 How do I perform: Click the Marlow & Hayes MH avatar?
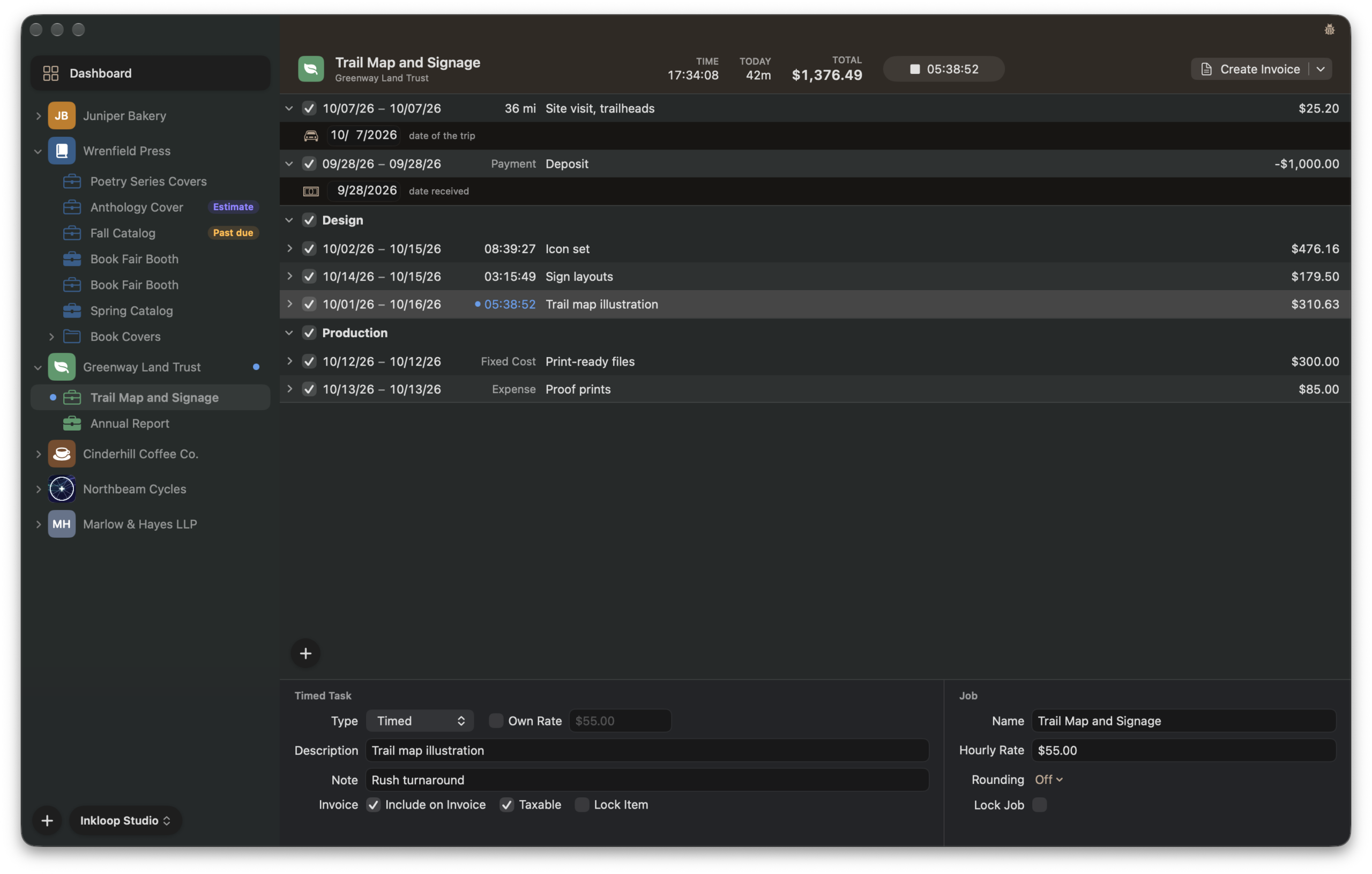62,524
